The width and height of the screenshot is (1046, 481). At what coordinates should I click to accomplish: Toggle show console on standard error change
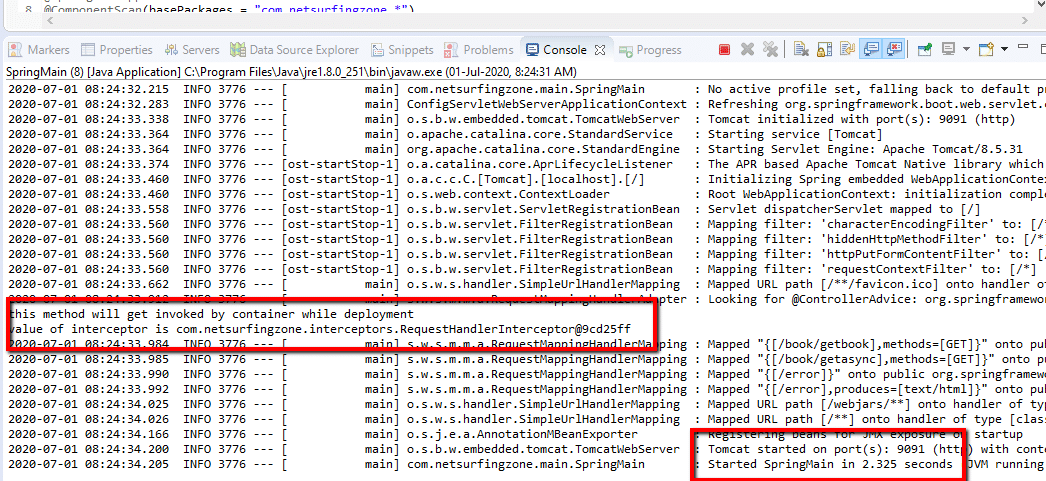pyautogui.click(x=893, y=49)
